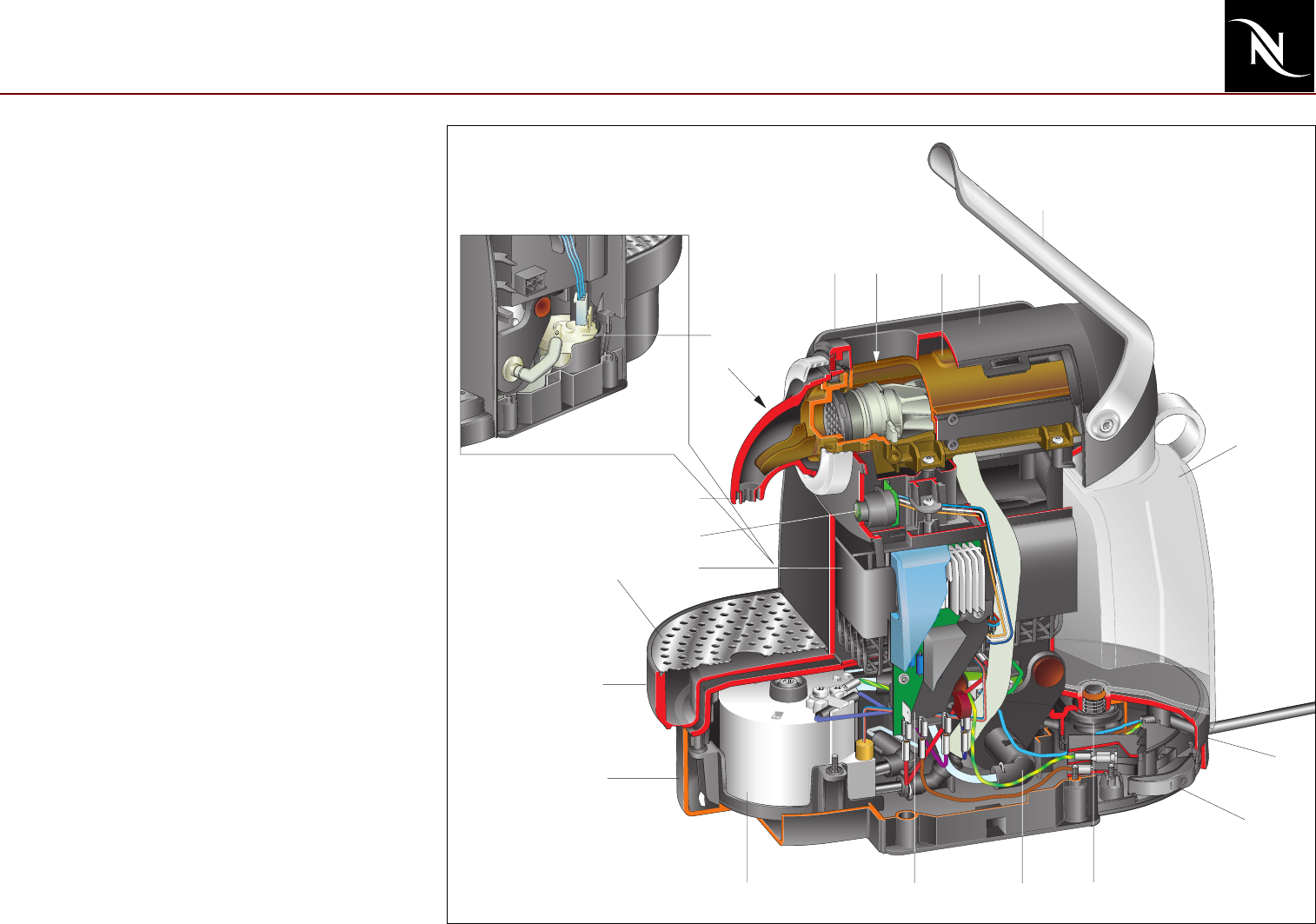
Task: Click the Nespresso N logo
Action: coord(1270,46)
